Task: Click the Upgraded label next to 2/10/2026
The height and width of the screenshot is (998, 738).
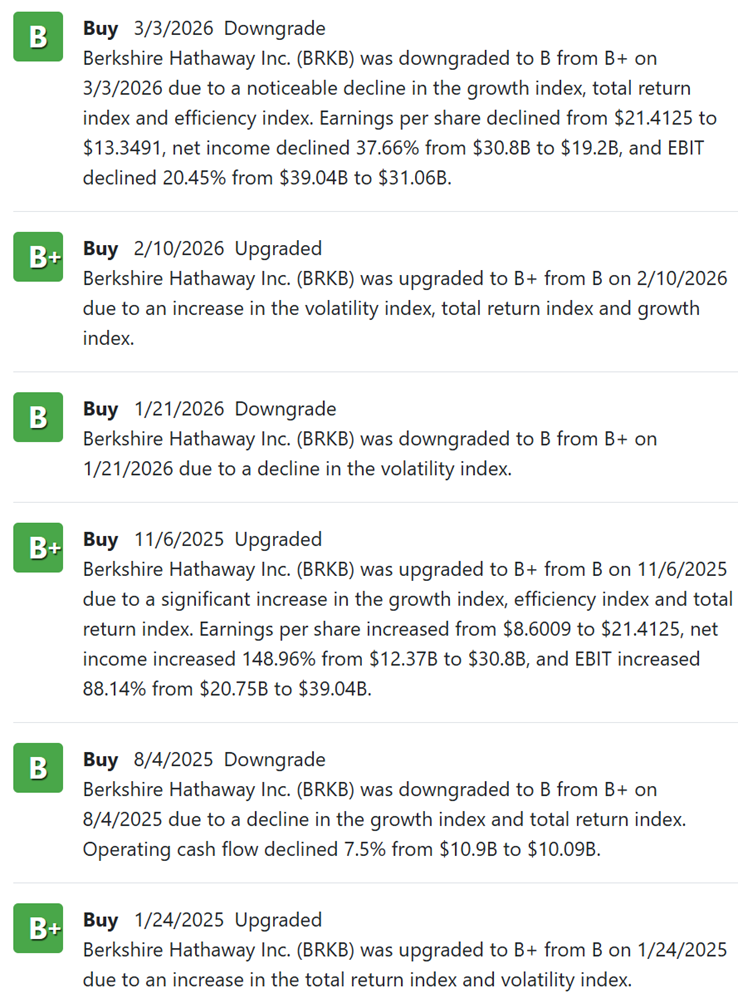Action: point(278,248)
